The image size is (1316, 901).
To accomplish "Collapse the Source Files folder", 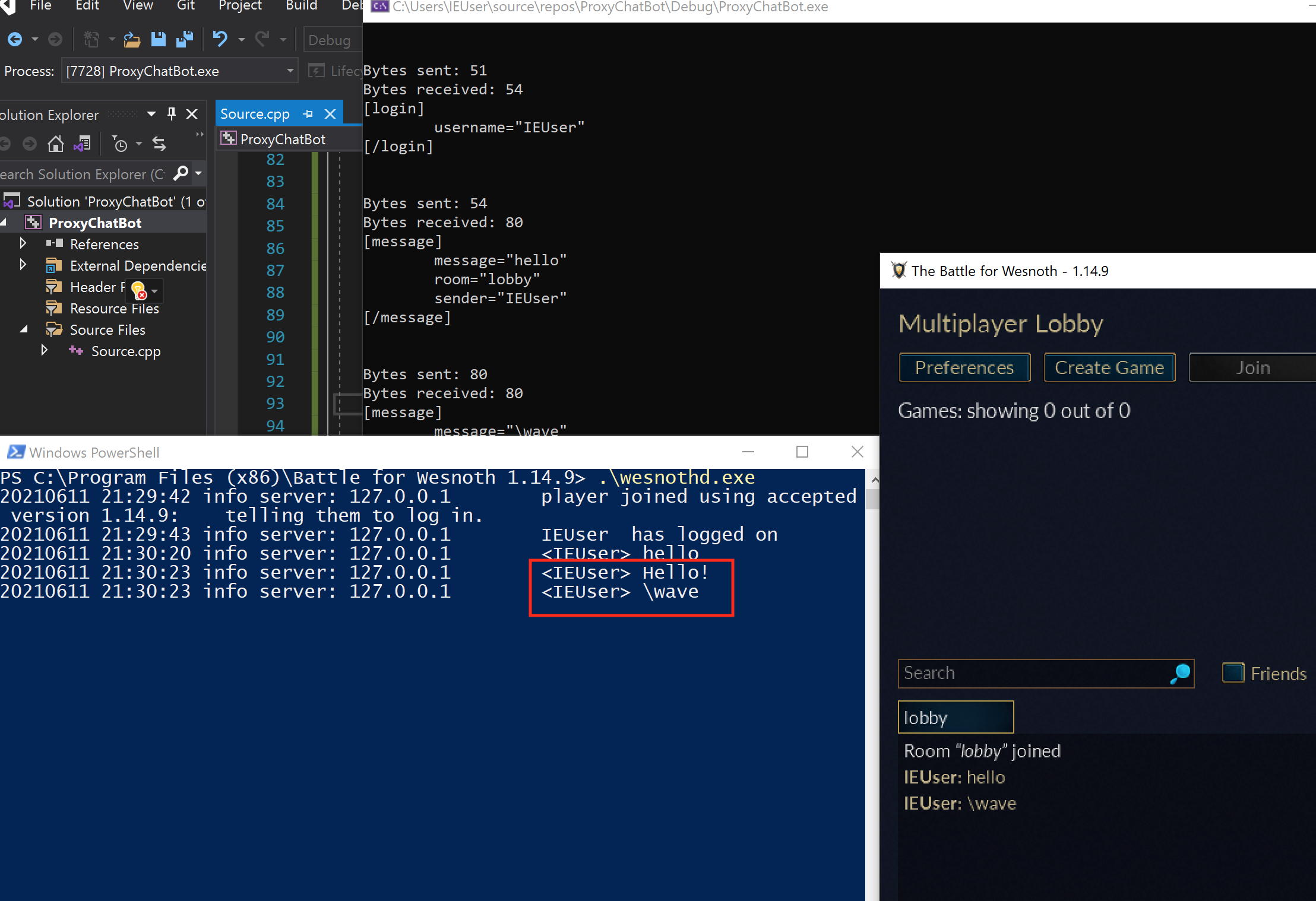I will [x=24, y=329].
